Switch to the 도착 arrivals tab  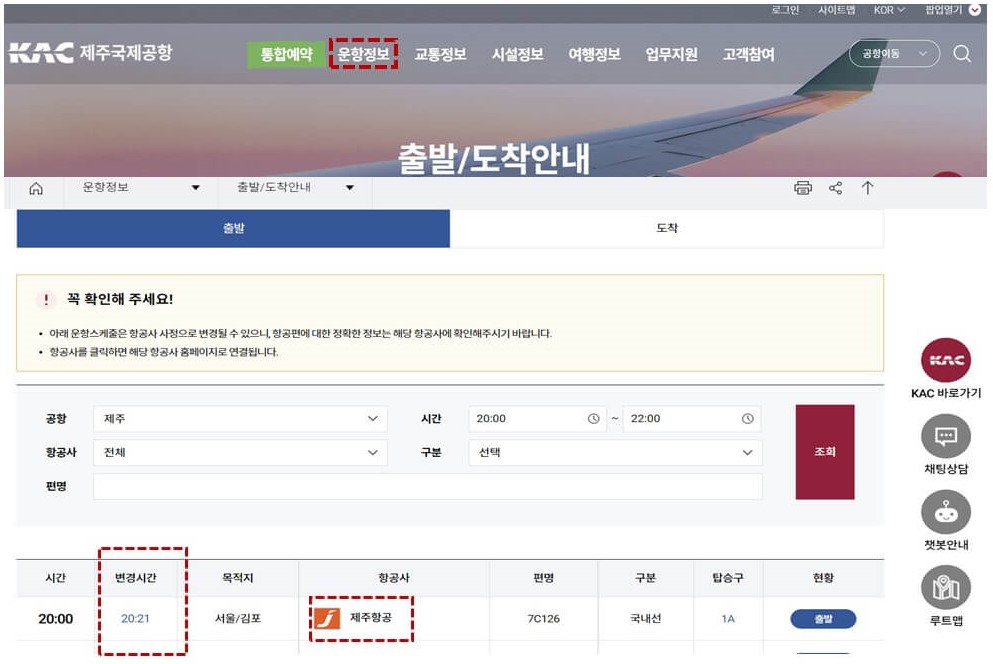pyautogui.click(x=668, y=227)
